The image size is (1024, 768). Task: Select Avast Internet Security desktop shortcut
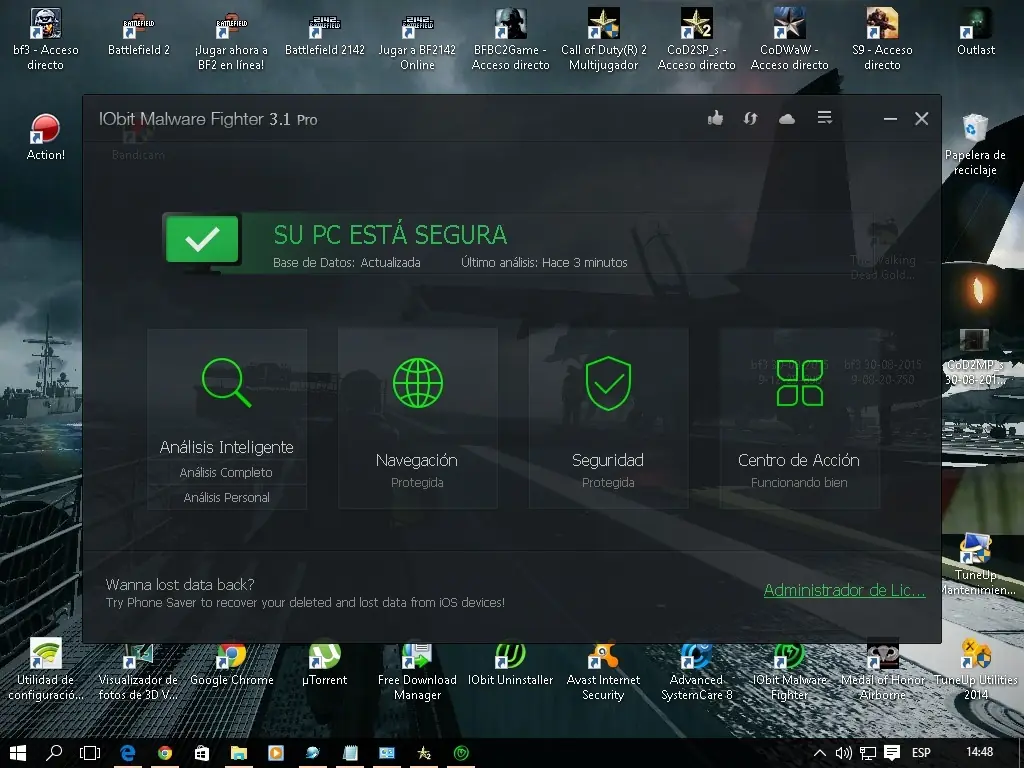pos(603,670)
